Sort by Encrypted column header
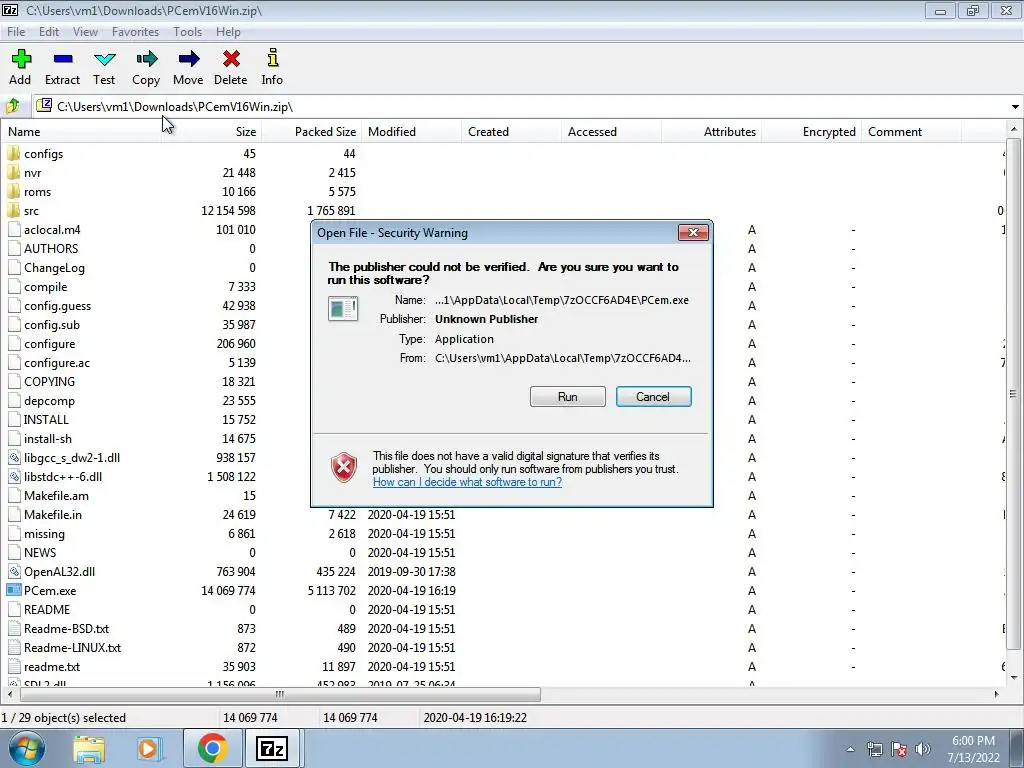 811,131
